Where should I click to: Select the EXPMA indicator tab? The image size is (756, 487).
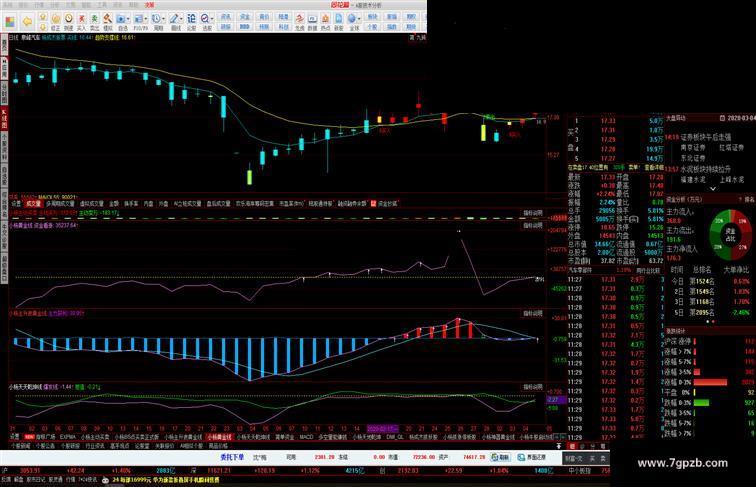coord(68,437)
